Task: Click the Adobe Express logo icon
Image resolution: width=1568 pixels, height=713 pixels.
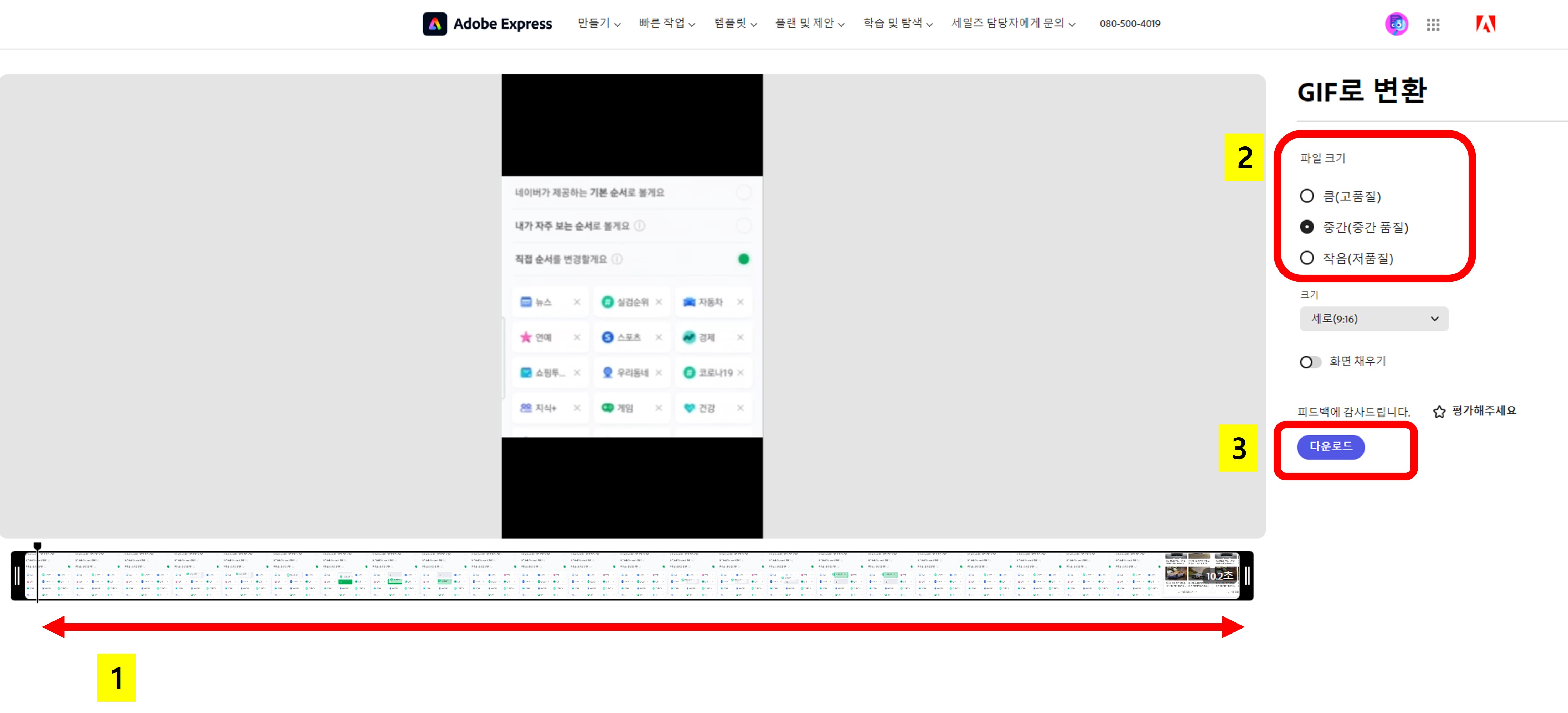Action: click(435, 24)
